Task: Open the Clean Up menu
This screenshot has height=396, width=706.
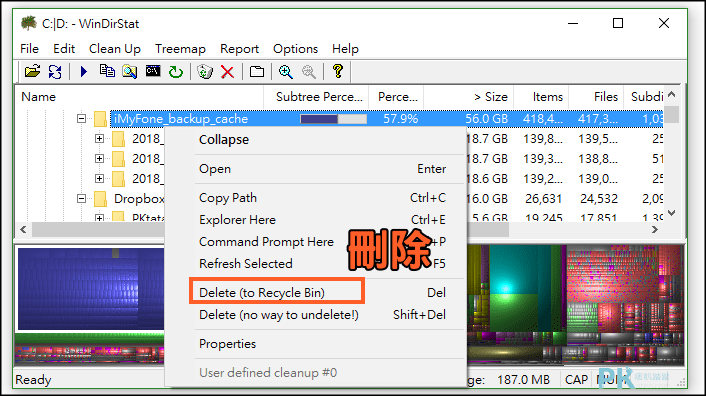Action: pos(115,49)
